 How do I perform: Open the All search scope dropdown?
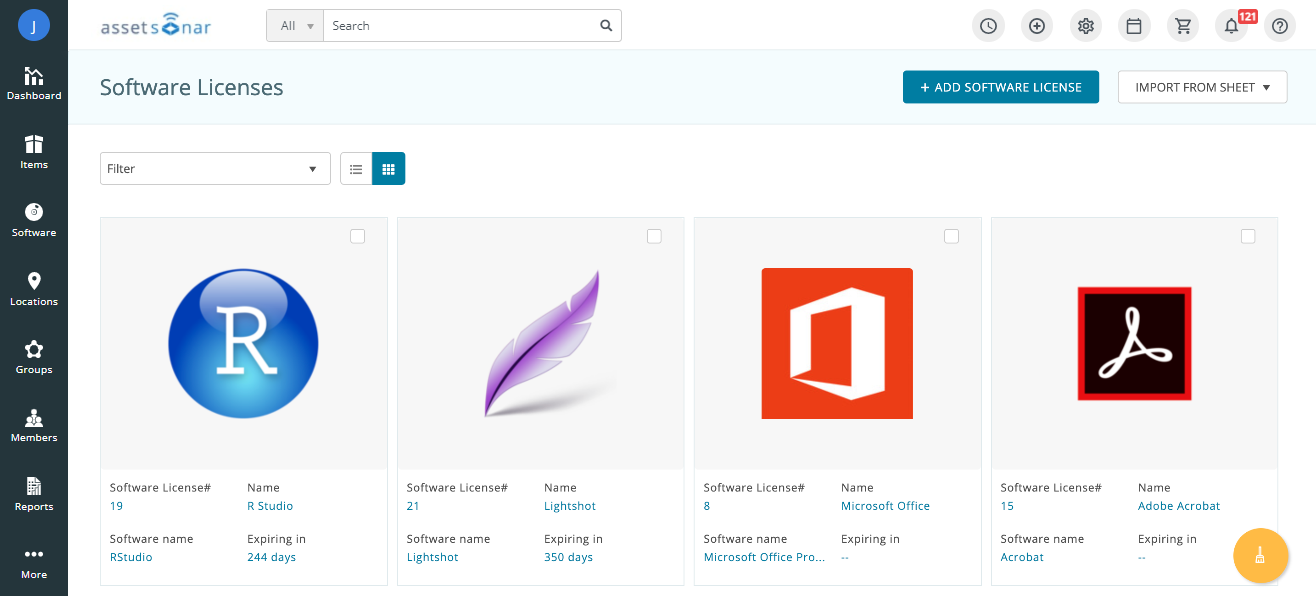coord(295,26)
